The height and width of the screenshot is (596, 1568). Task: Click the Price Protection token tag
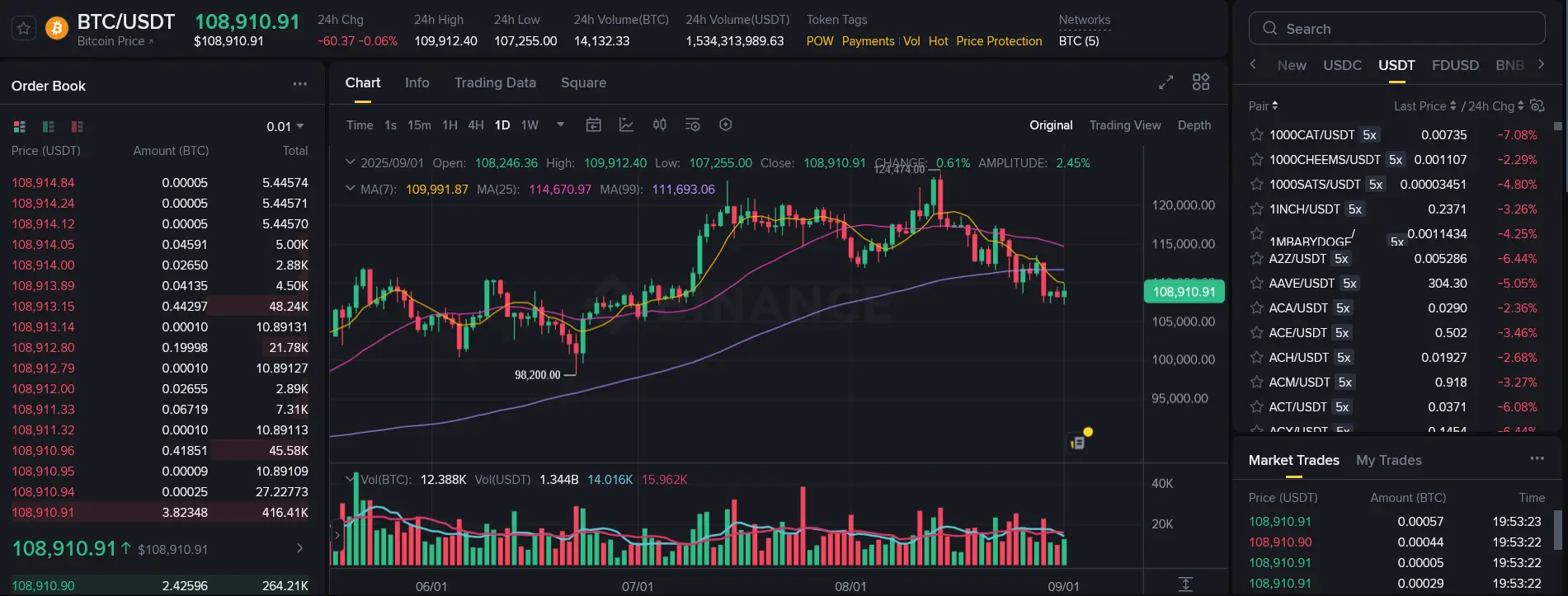pyautogui.click(x=999, y=41)
